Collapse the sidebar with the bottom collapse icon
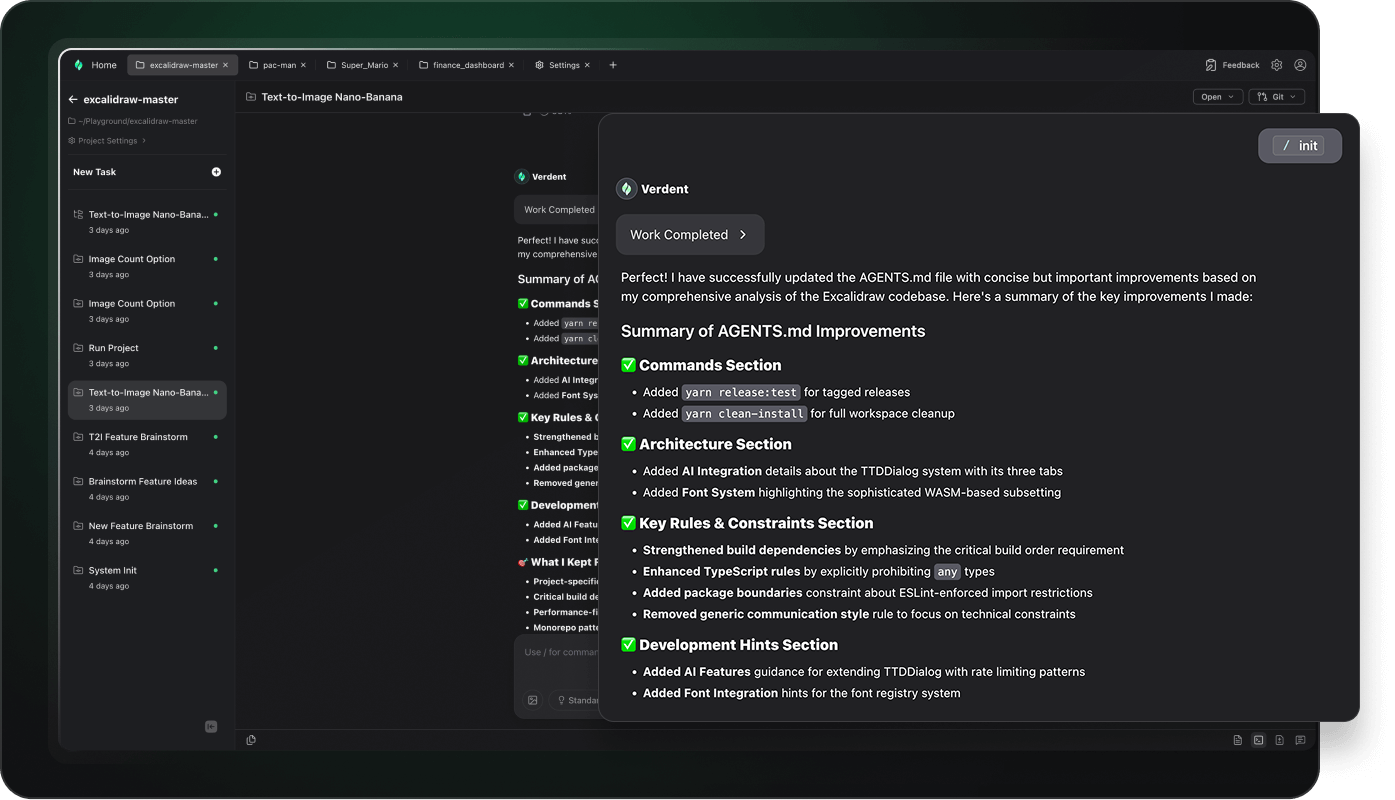This screenshot has width=1395, height=800. tap(211, 727)
